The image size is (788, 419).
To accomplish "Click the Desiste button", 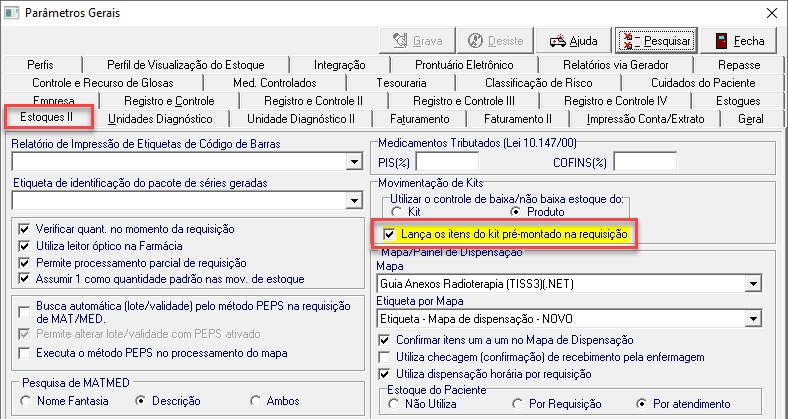I will click(x=496, y=41).
